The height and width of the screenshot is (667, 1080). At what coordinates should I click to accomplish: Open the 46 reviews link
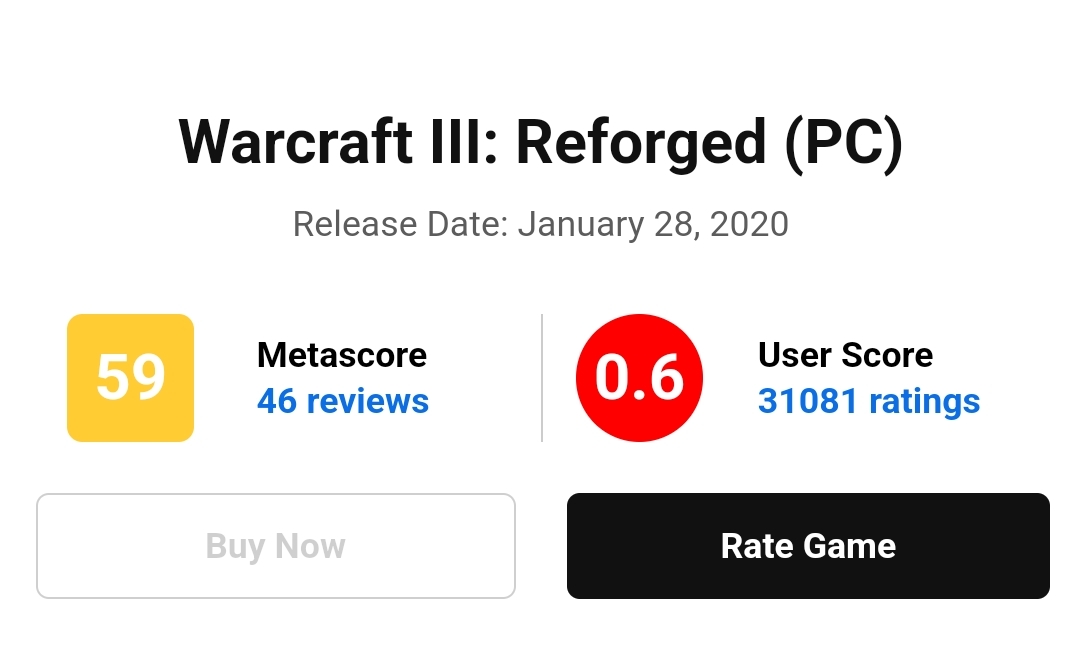(342, 401)
